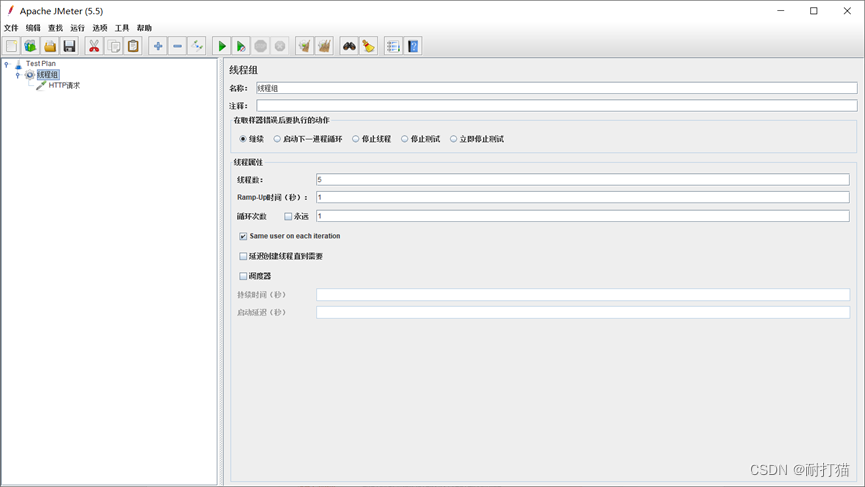Click the 注释 input field
865x487 pixels.
point(557,105)
